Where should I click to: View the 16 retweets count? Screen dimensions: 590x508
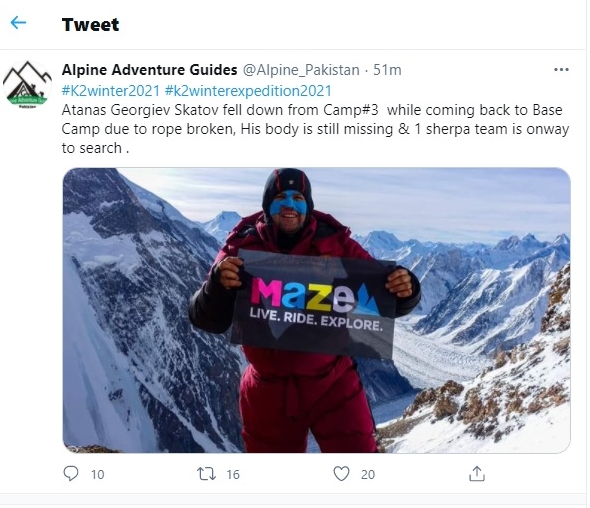coord(233,475)
